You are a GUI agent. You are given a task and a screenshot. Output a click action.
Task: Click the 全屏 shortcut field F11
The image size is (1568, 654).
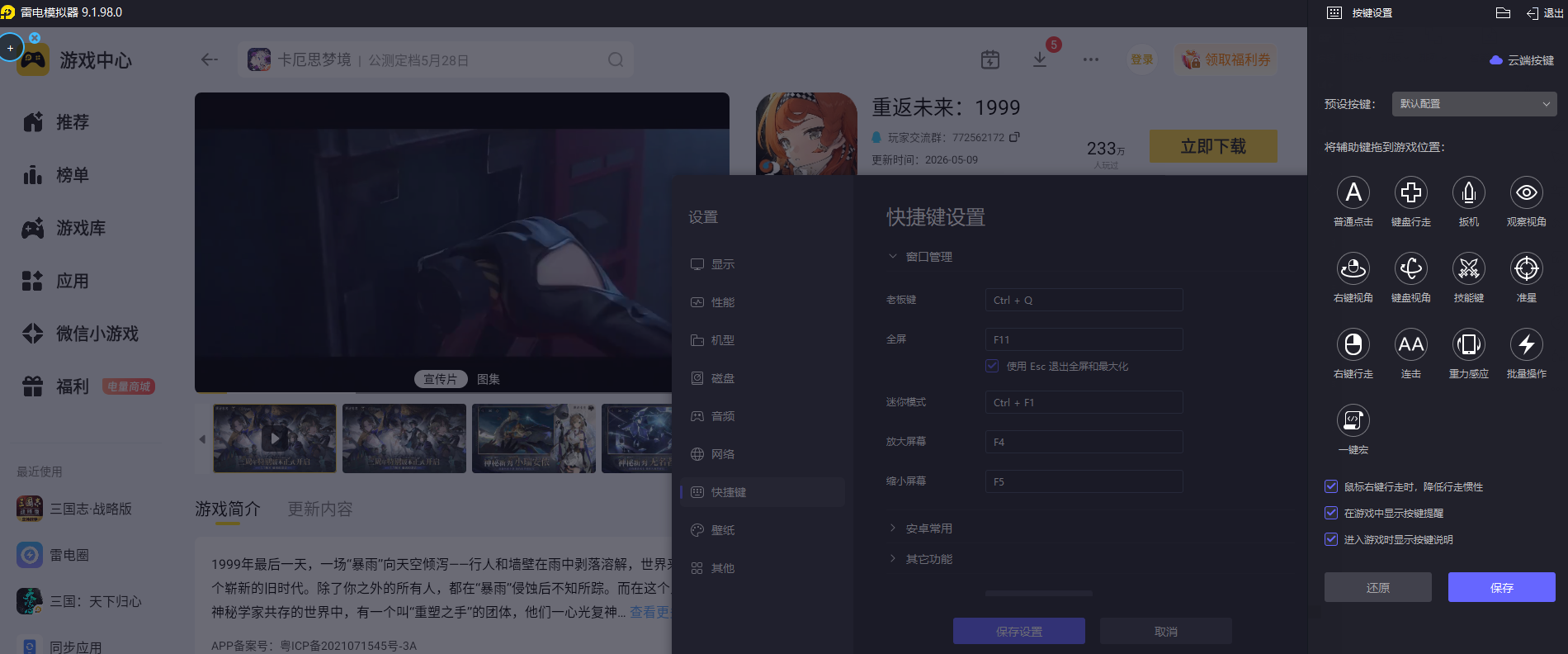click(1084, 339)
